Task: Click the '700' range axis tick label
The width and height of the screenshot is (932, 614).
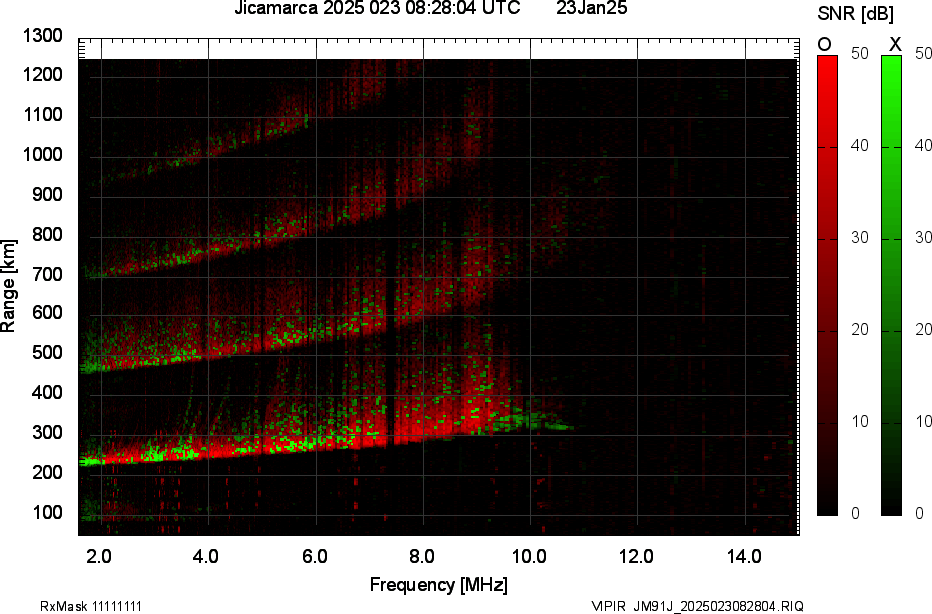Action: click(x=47, y=274)
